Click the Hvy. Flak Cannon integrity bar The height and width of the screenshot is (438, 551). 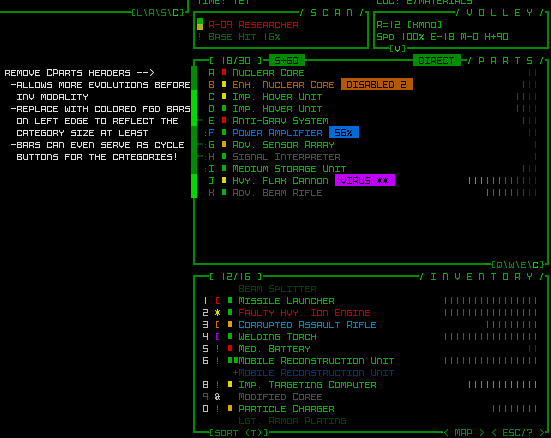click(x=503, y=181)
